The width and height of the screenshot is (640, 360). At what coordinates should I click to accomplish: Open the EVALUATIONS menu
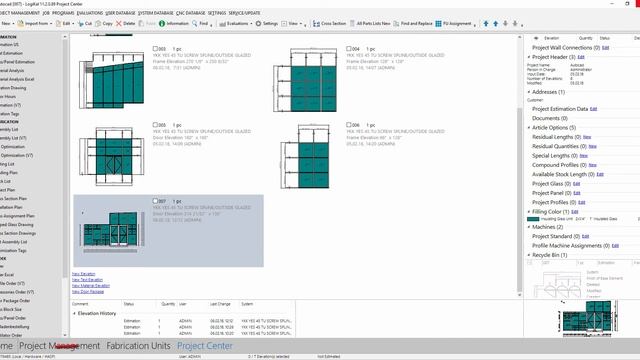90,13
